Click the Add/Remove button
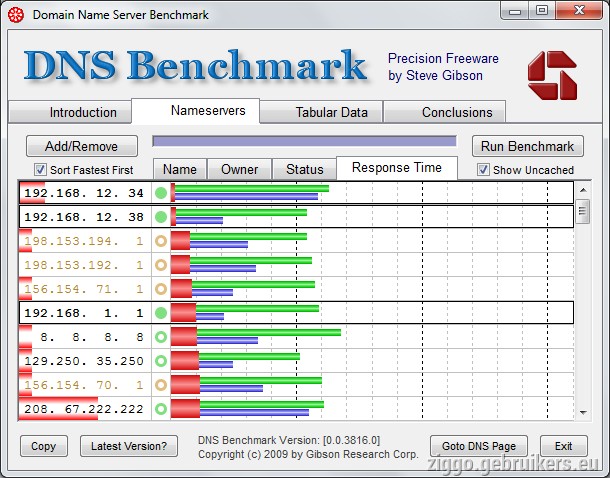This screenshot has height=478, width=610. pos(82,146)
